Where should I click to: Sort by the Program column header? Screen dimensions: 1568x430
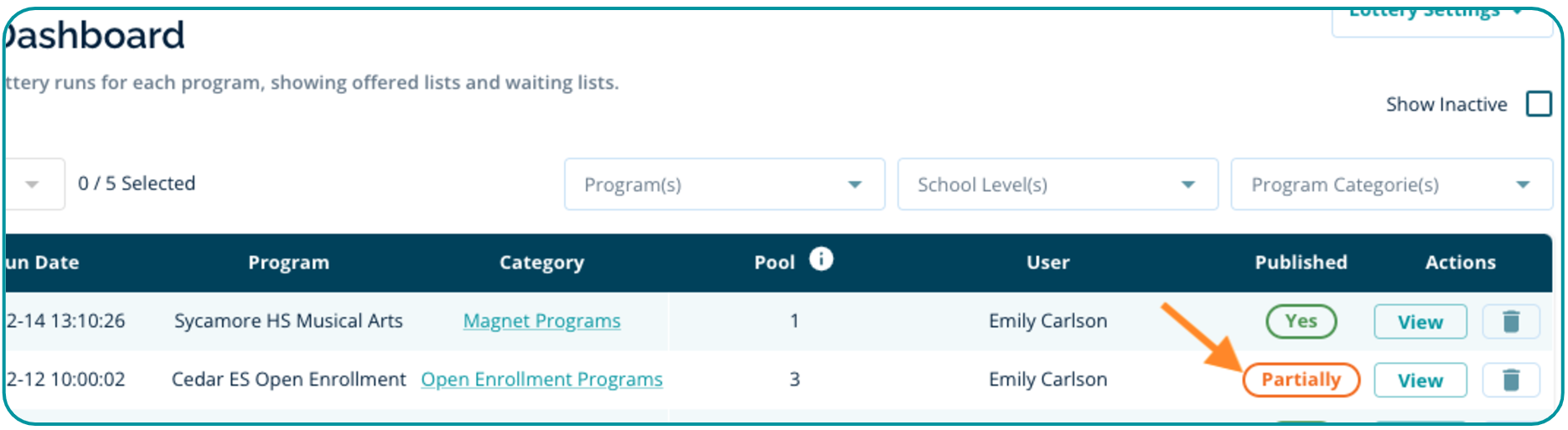pos(288,263)
